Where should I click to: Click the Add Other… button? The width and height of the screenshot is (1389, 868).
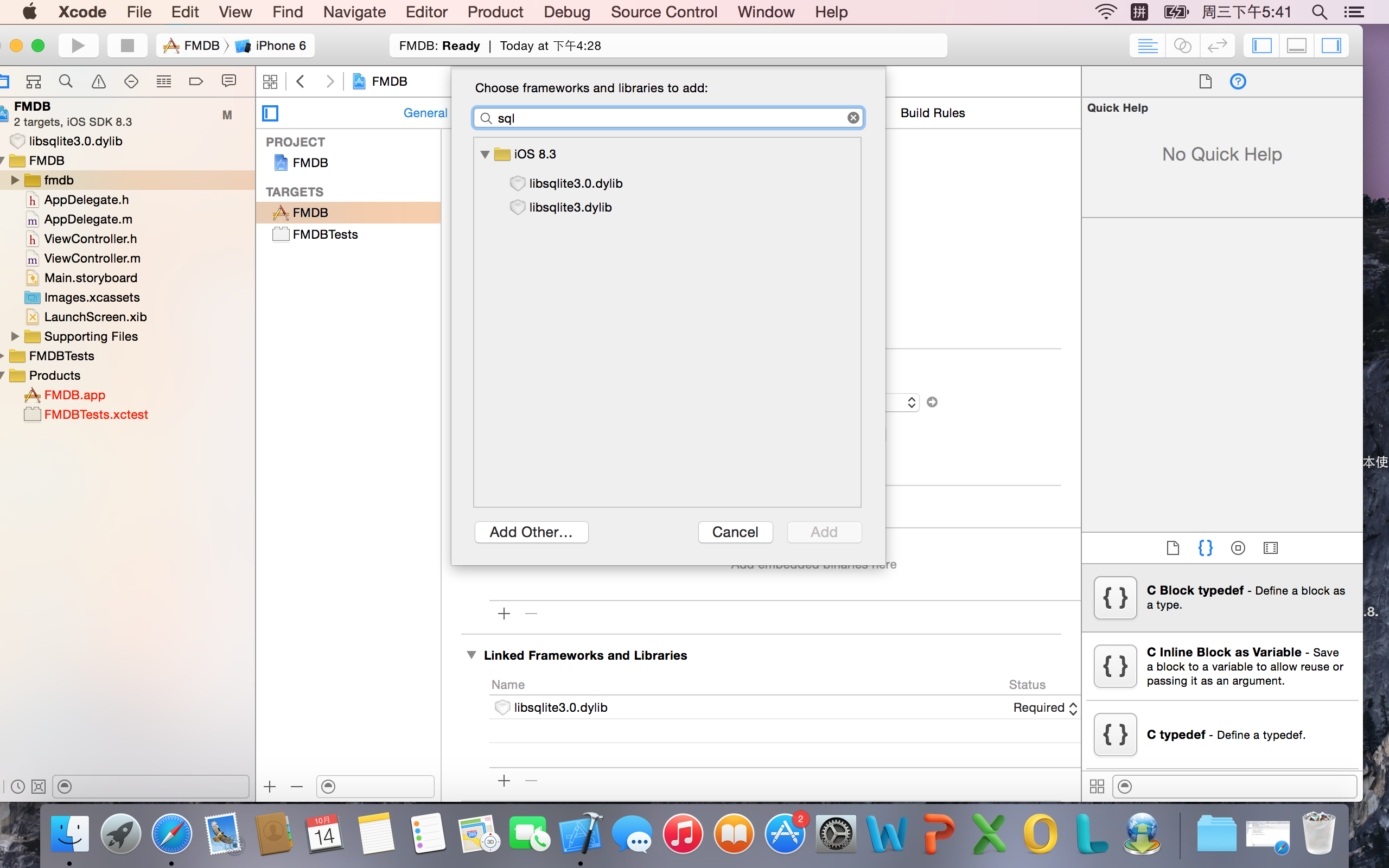pyautogui.click(x=531, y=532)
